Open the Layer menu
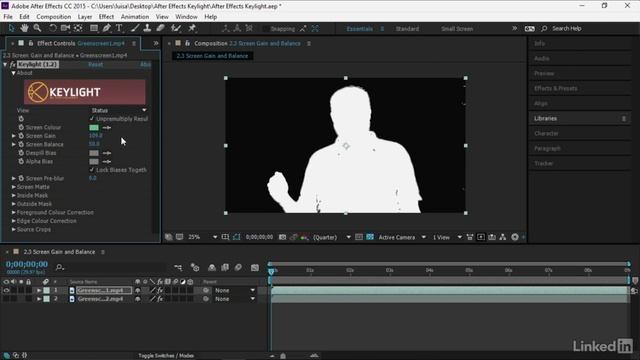This screenshot has width=640, height=360. click(x=85, y=17)
